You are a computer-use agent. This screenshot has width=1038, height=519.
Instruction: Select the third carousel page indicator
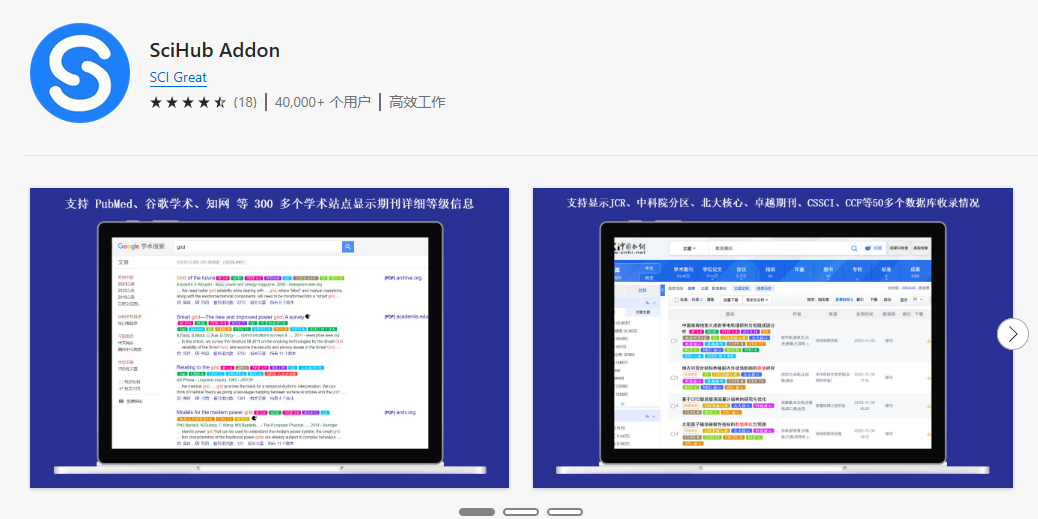point(565,512)
